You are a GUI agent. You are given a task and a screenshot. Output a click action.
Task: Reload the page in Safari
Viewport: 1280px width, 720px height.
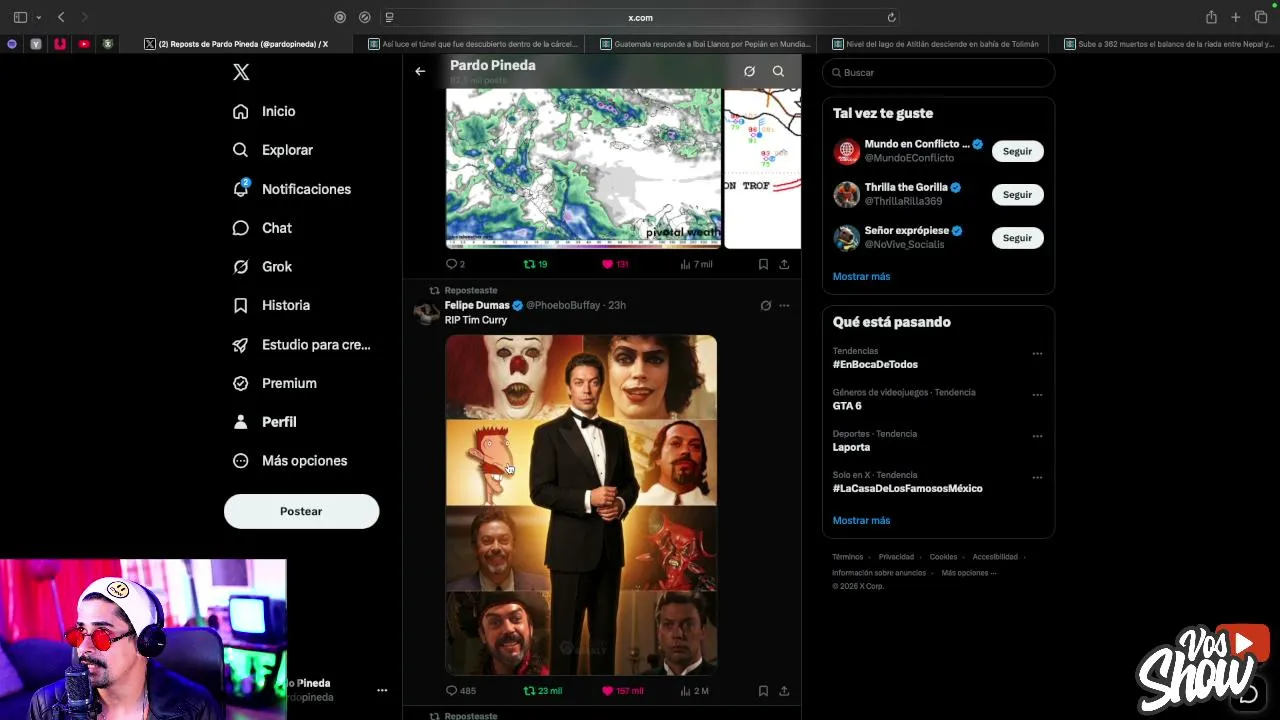point(891,17)
